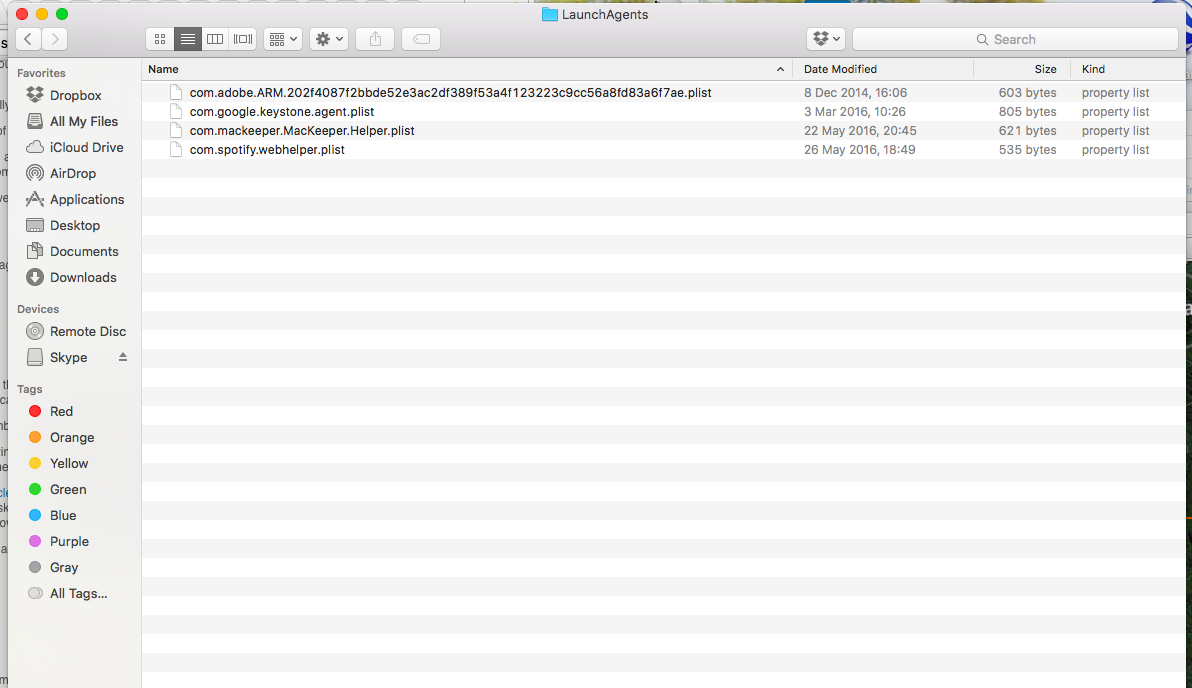This screenshot has height=688, width=1192.
Task: Click the Devices sidebar heading
Action: pyautogui.click(x=38, y=309)
